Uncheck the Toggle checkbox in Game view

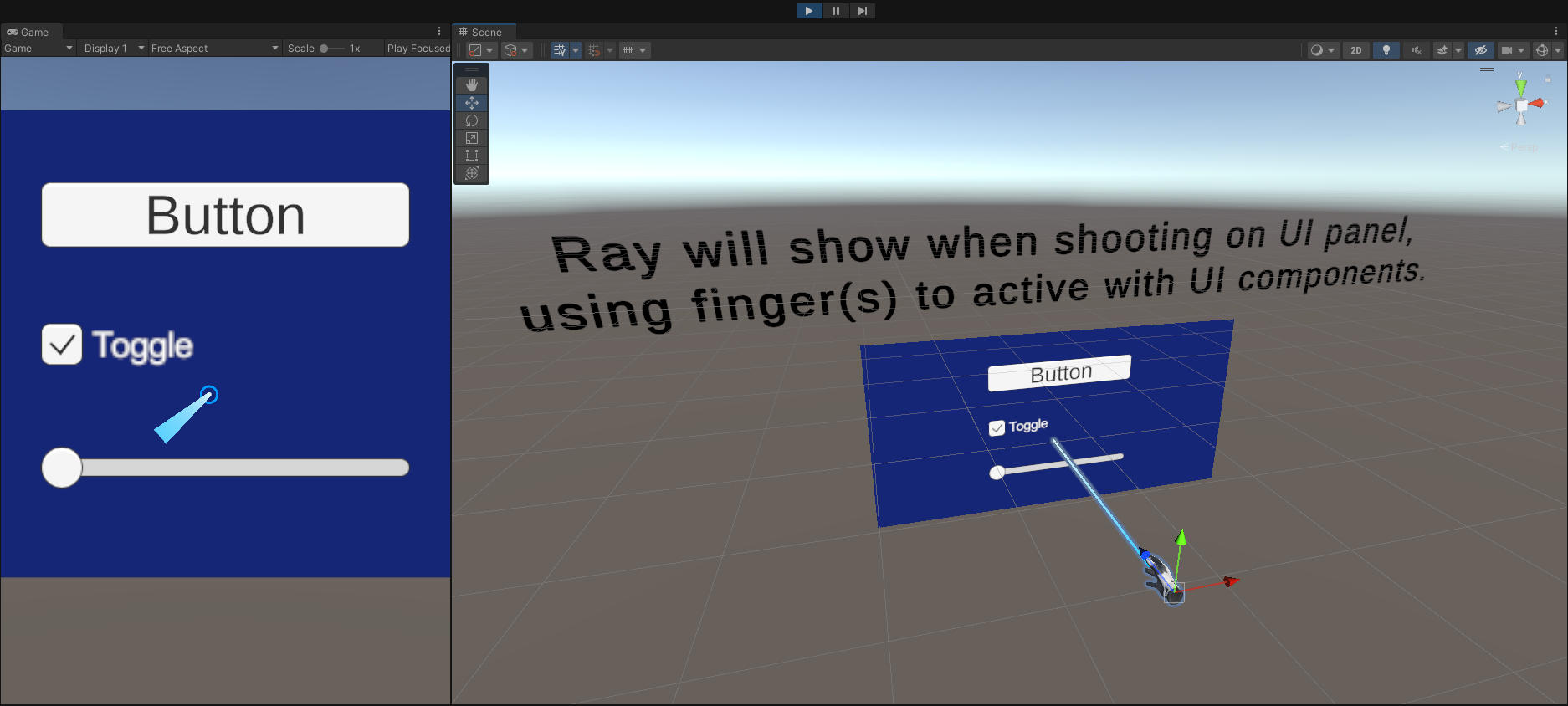pyautogui.click(x=62, y=345)
